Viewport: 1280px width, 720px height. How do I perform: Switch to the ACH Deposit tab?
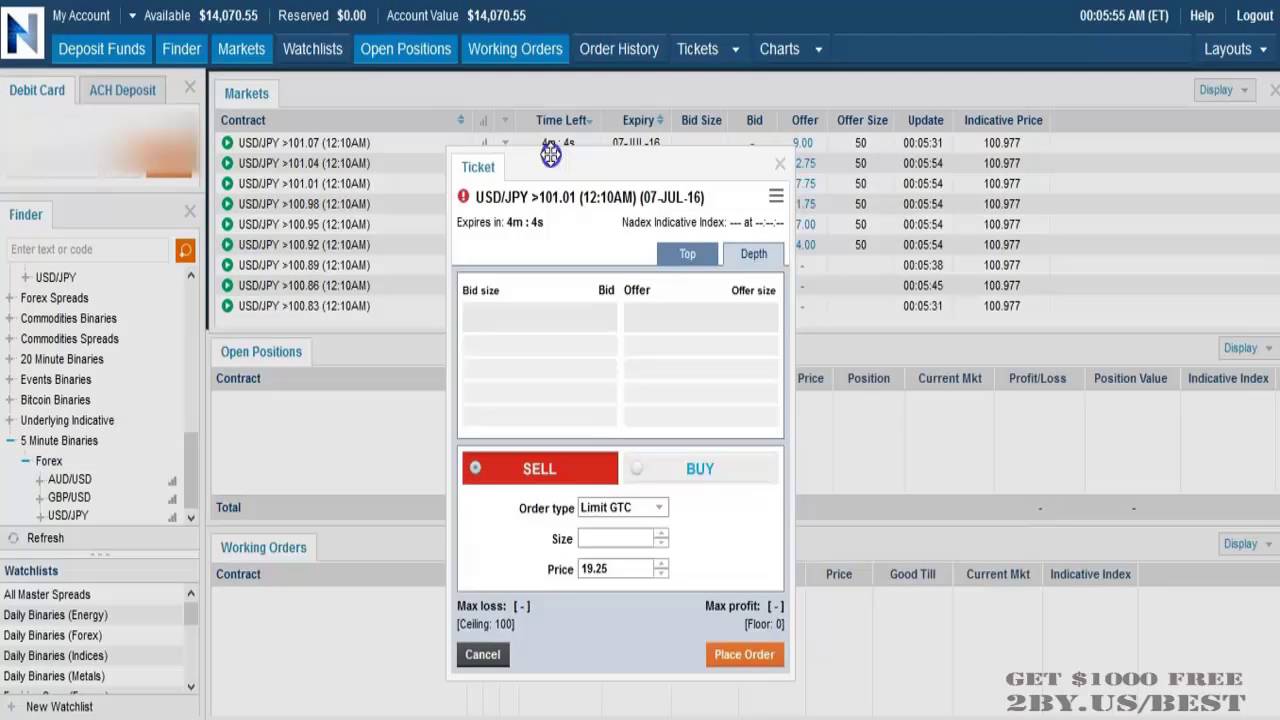click(122, 90)
